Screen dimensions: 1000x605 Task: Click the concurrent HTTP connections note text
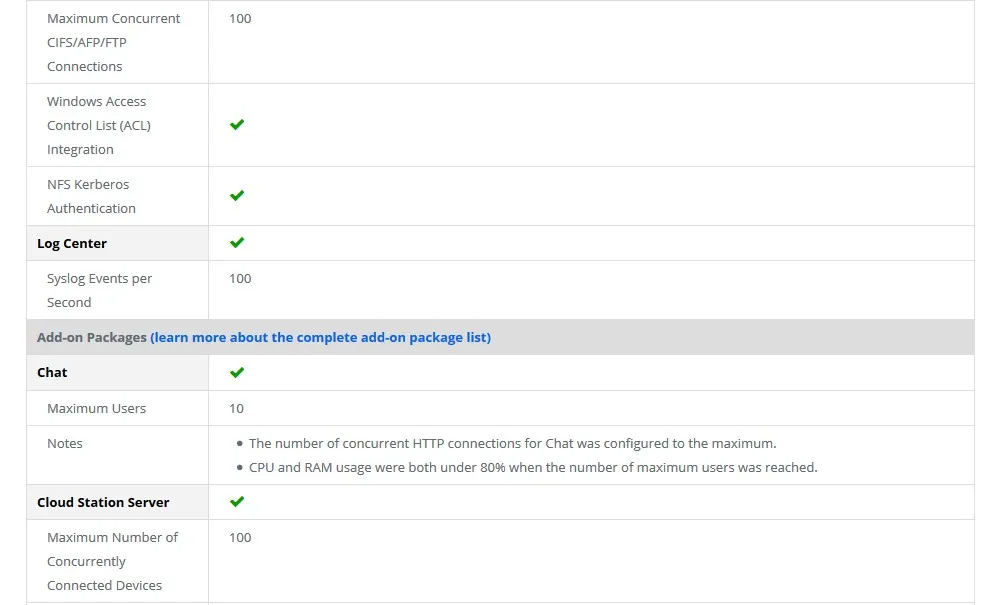pyautogui.click(x=512, y=444)
